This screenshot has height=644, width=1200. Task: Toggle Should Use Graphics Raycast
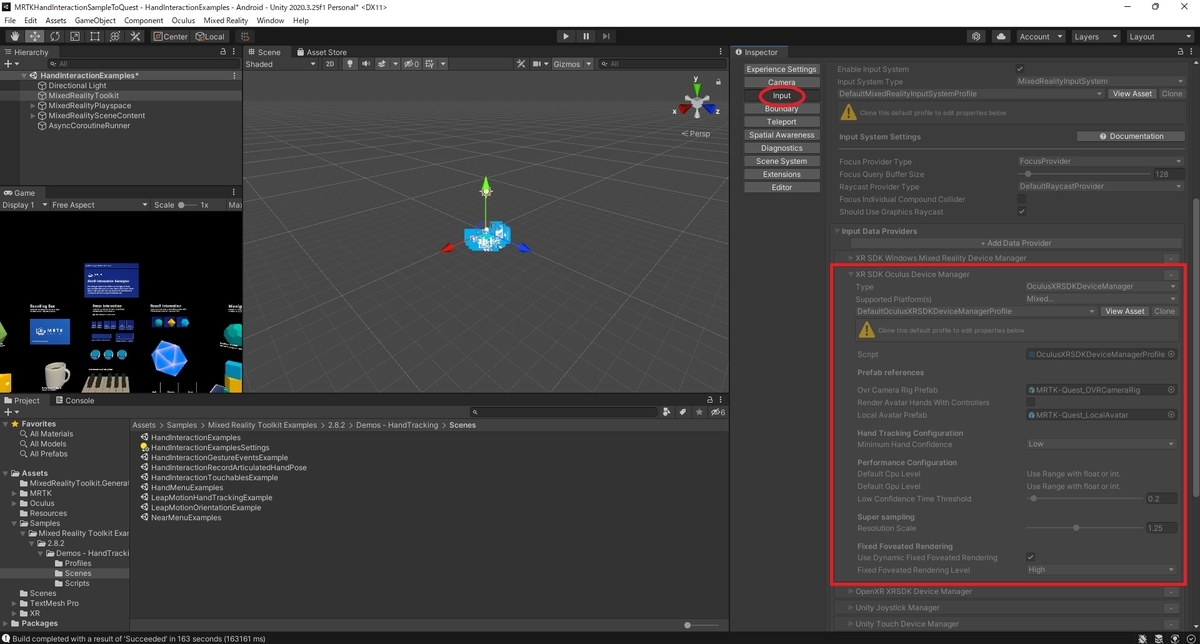(1020, 212)
